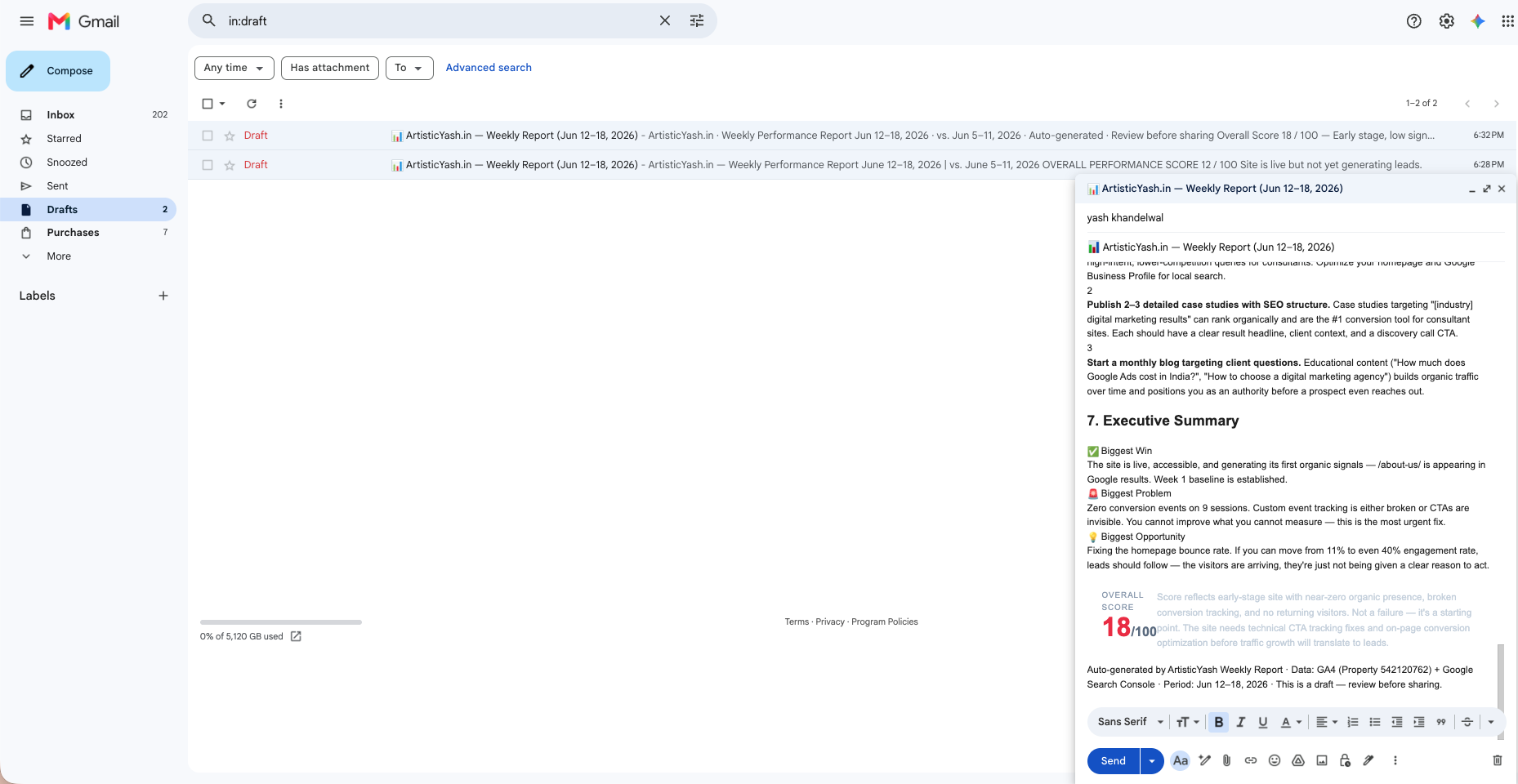The width and height of the screenshot is (1518, 784).
Task: Toggle the Has attachment filter
Action: click(x=330, y=68)
